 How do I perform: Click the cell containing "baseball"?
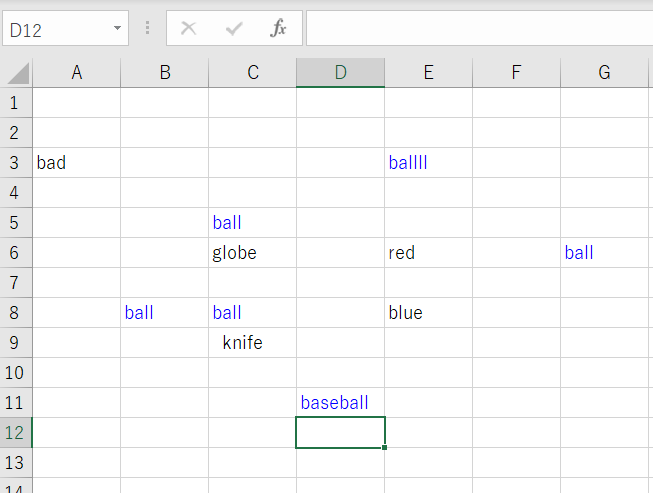tap(340, 403)
